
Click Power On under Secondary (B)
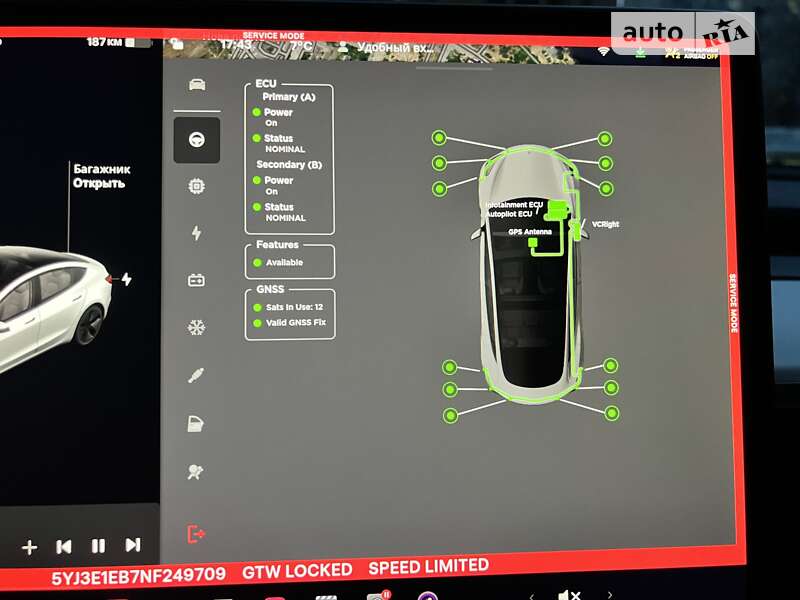273,186
